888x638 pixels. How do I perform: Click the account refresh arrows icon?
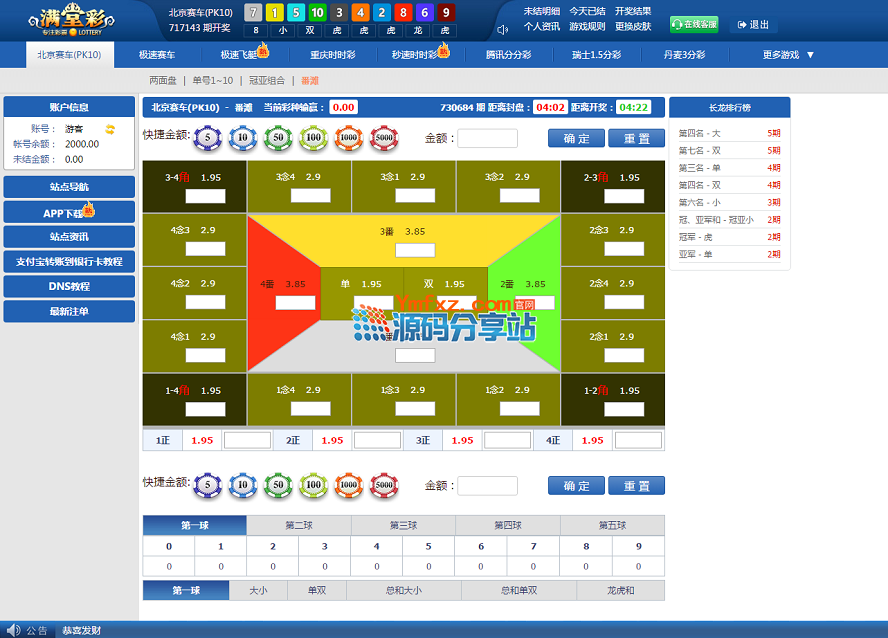pyautogui.click(x=111, y=129)
